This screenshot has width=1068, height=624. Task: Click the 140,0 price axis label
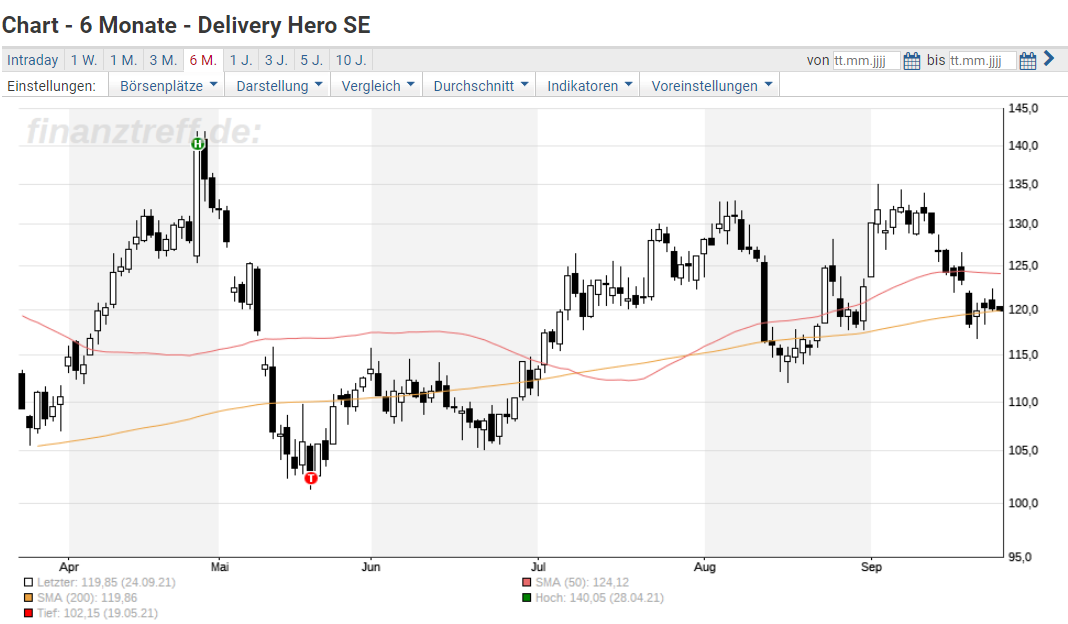[1023, 146]
